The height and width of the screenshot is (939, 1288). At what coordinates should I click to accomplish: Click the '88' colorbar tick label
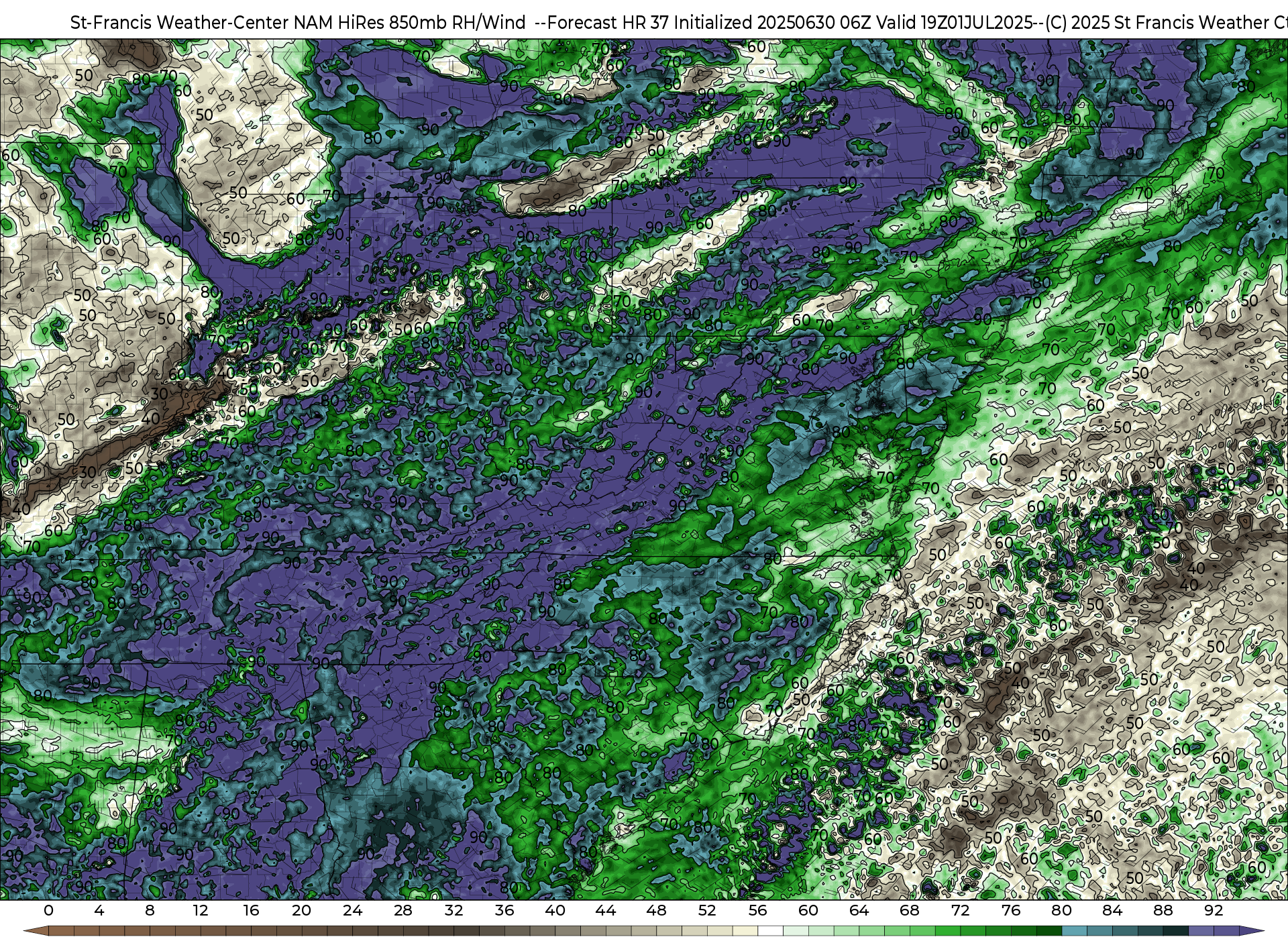tap(1163, 911)
